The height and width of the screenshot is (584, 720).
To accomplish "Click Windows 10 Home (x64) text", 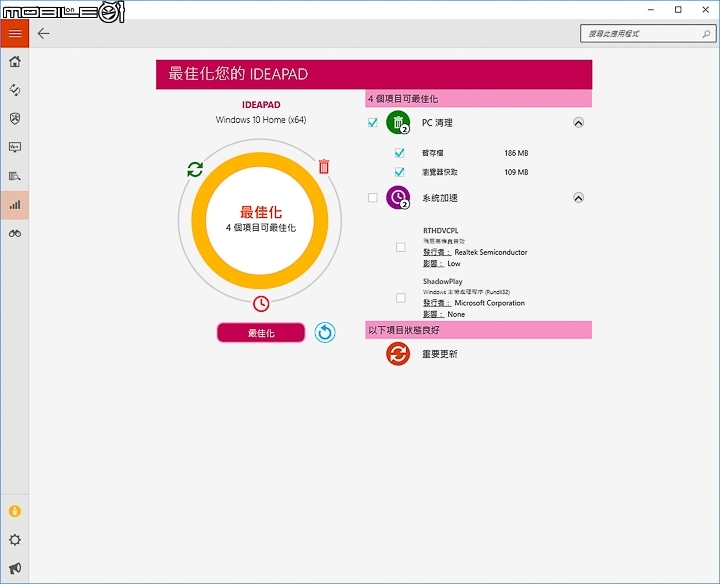I will click(261, 120).
